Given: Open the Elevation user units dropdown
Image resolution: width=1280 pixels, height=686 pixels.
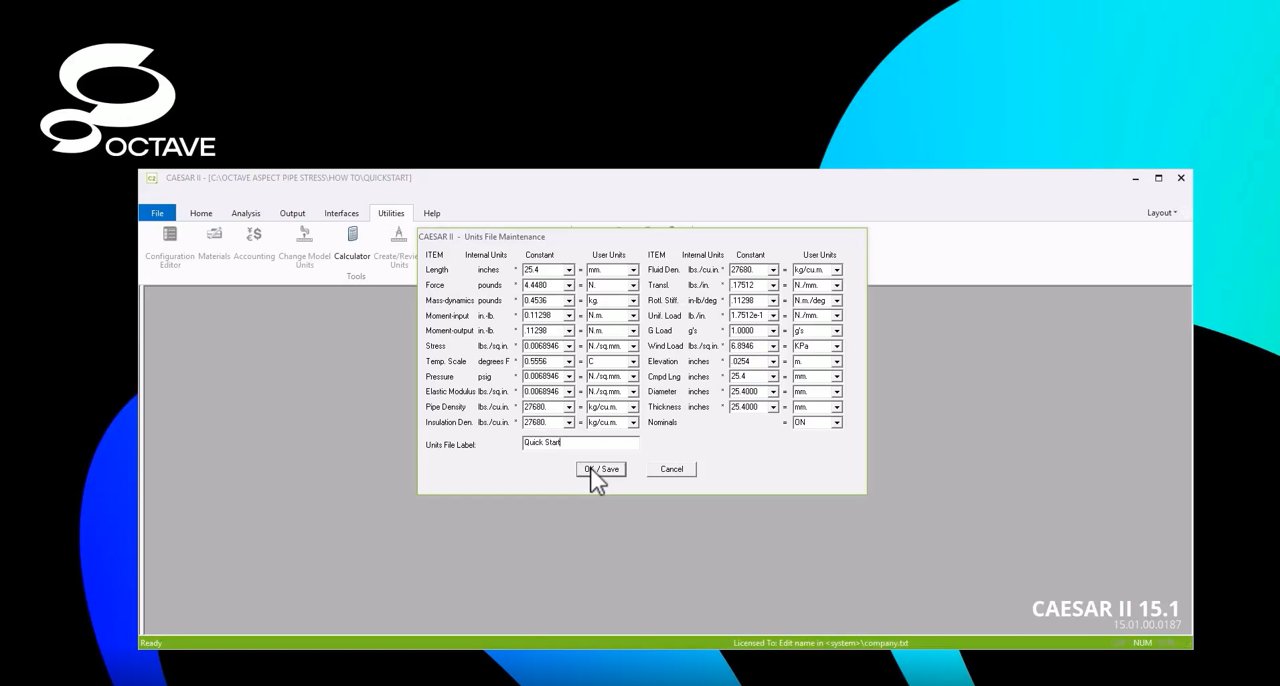Looking at the screenshot, I should click(x=837, y=361).
